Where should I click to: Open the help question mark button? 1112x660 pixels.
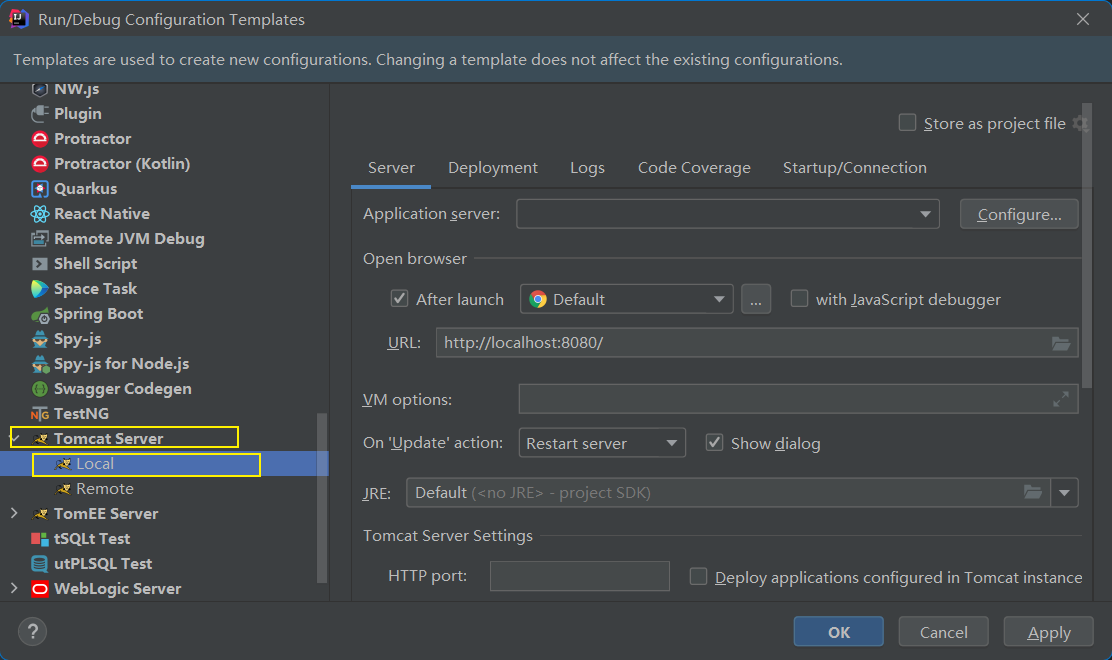point(33,632)
